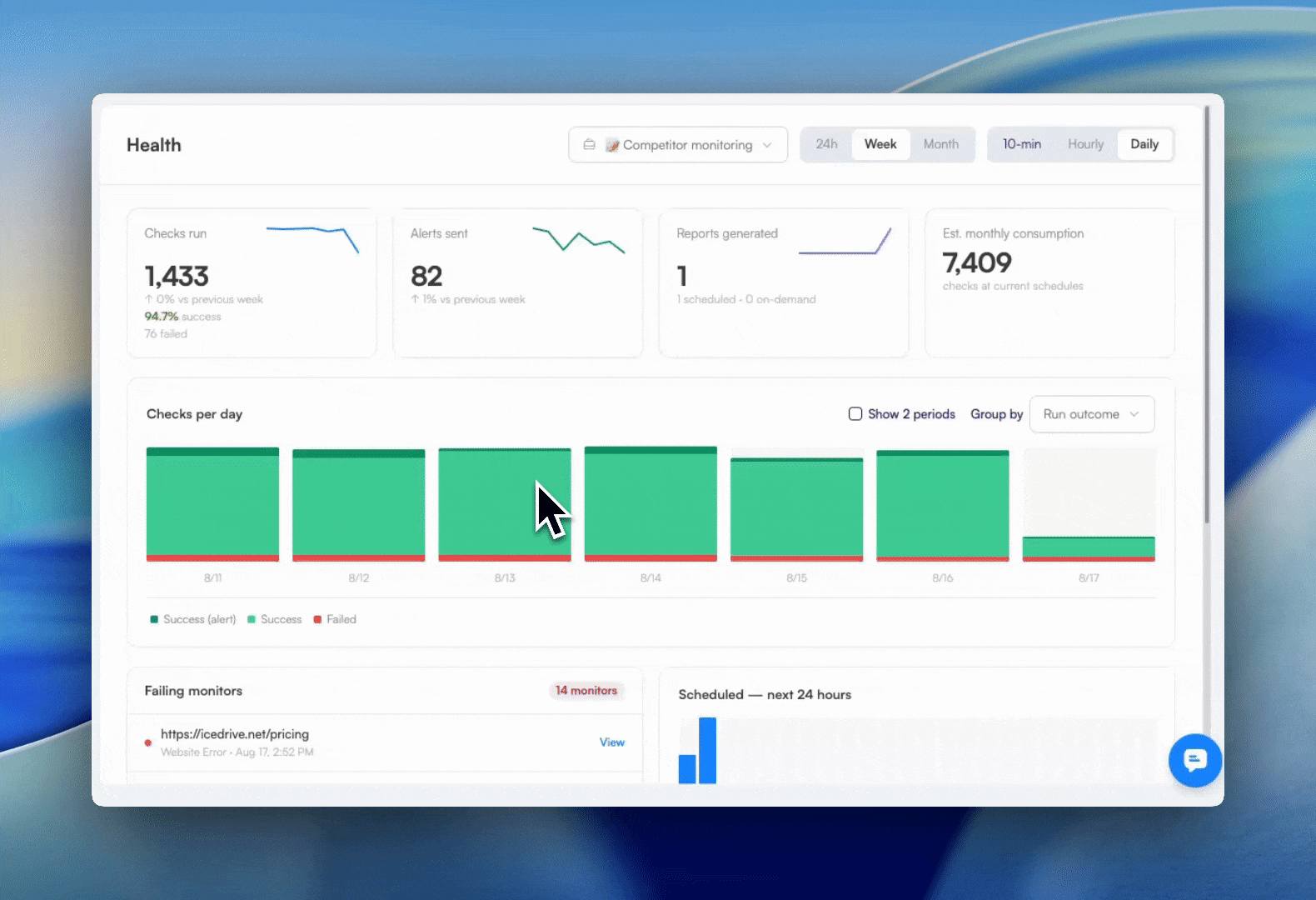
Task: Click the 8/16 bar in chart
Action: [943, 506]
